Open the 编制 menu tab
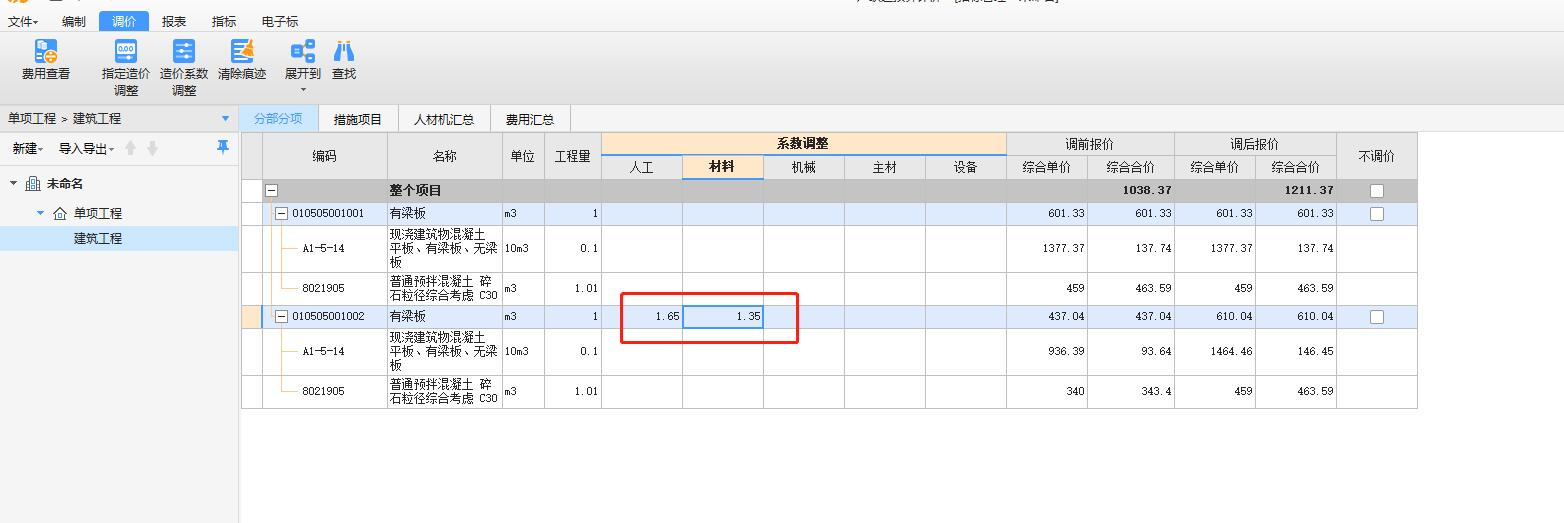Image resolution: width=1564 pixels, height=523 pixels. click(73, 21)
